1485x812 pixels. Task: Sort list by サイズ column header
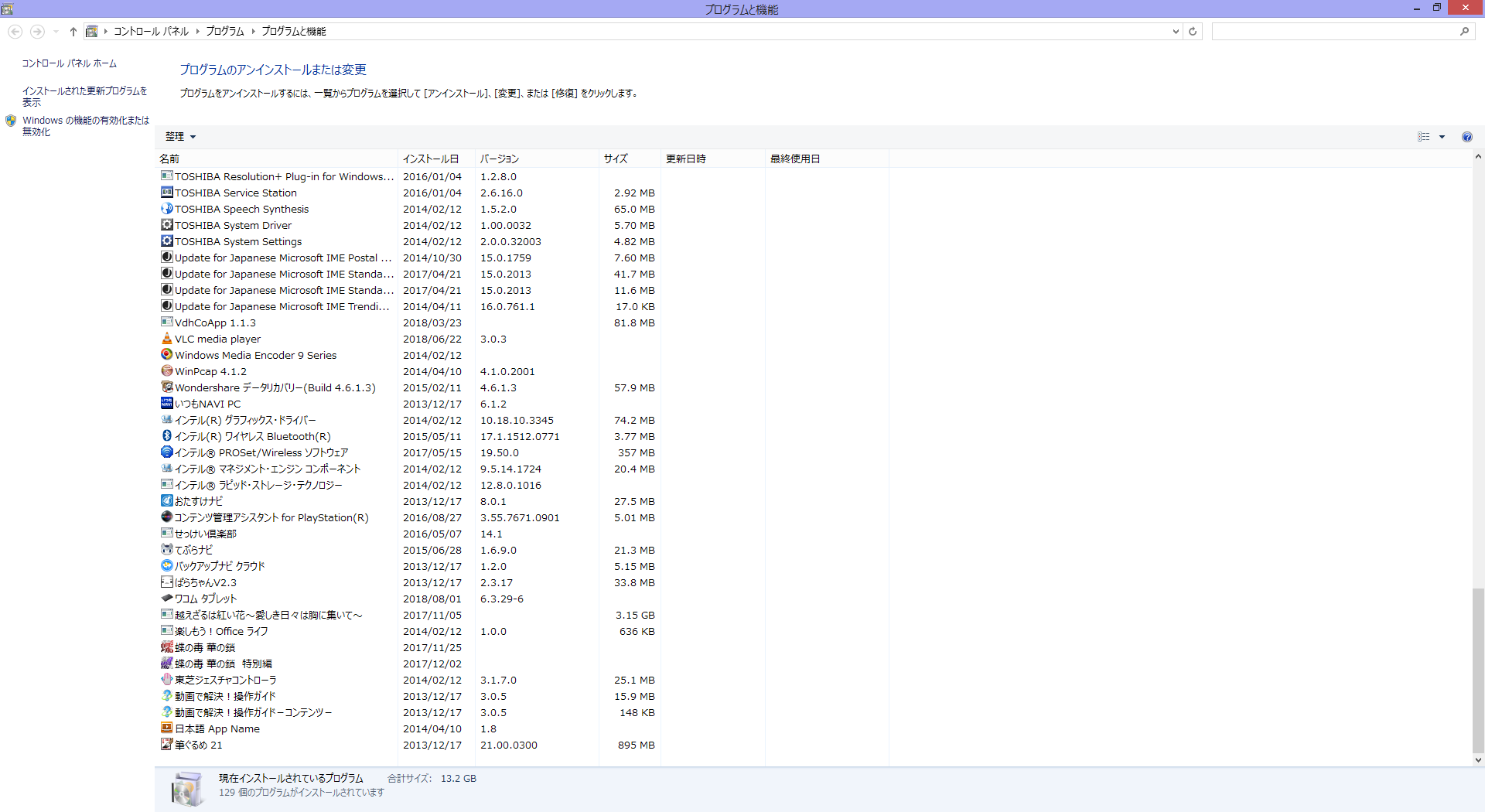(616, 159)
